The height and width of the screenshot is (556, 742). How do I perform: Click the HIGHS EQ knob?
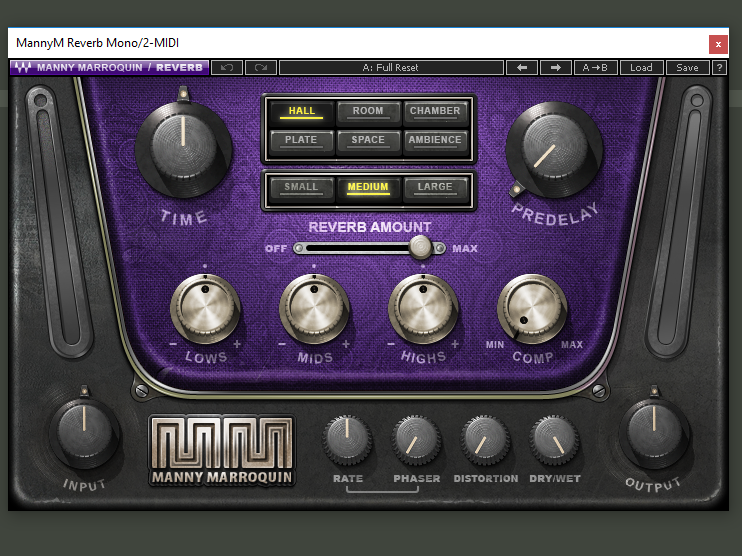click(423, 308)
